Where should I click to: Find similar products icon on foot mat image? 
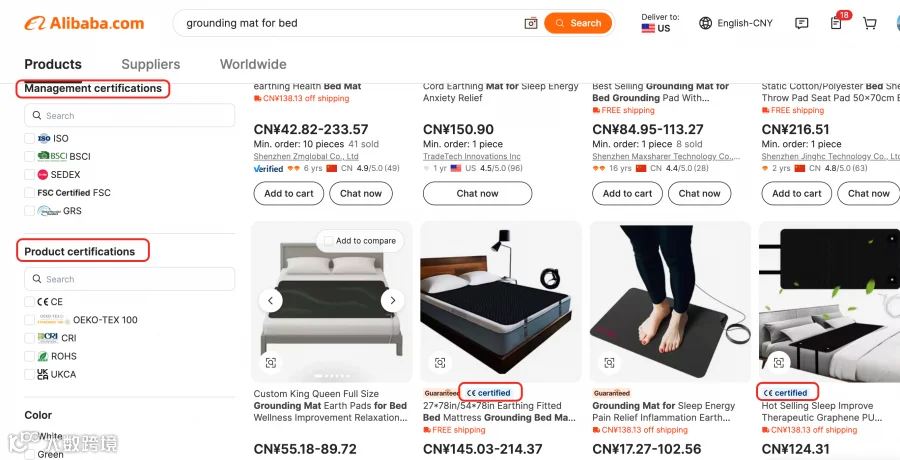click(610, 362)
